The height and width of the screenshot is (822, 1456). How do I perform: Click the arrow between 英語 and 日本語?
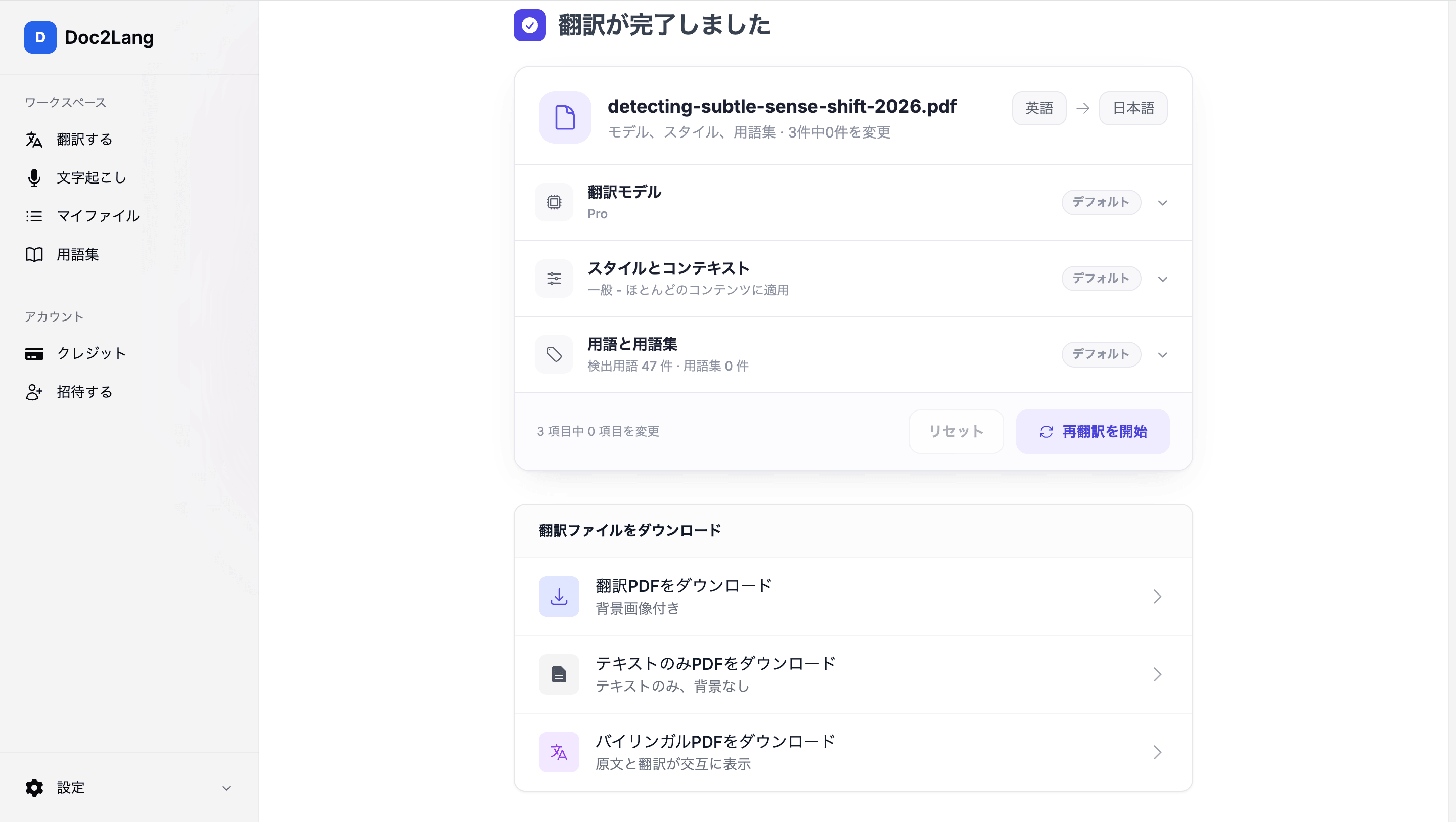[1083, 108]
